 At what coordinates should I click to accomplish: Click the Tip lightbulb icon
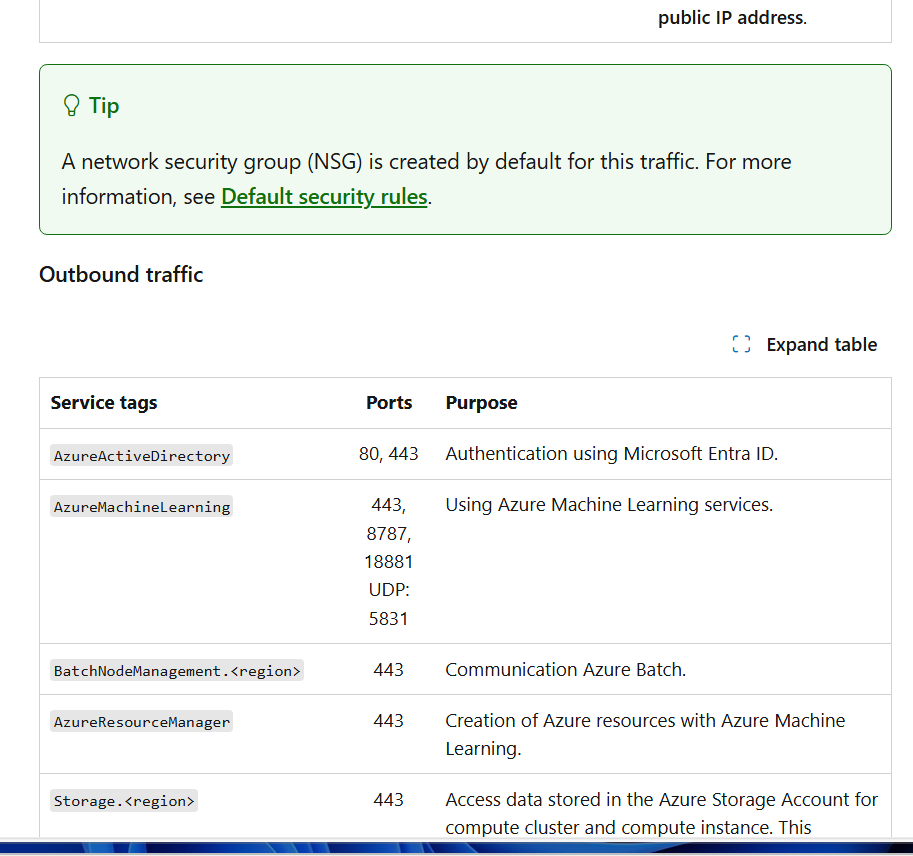(x=71, y=106)
